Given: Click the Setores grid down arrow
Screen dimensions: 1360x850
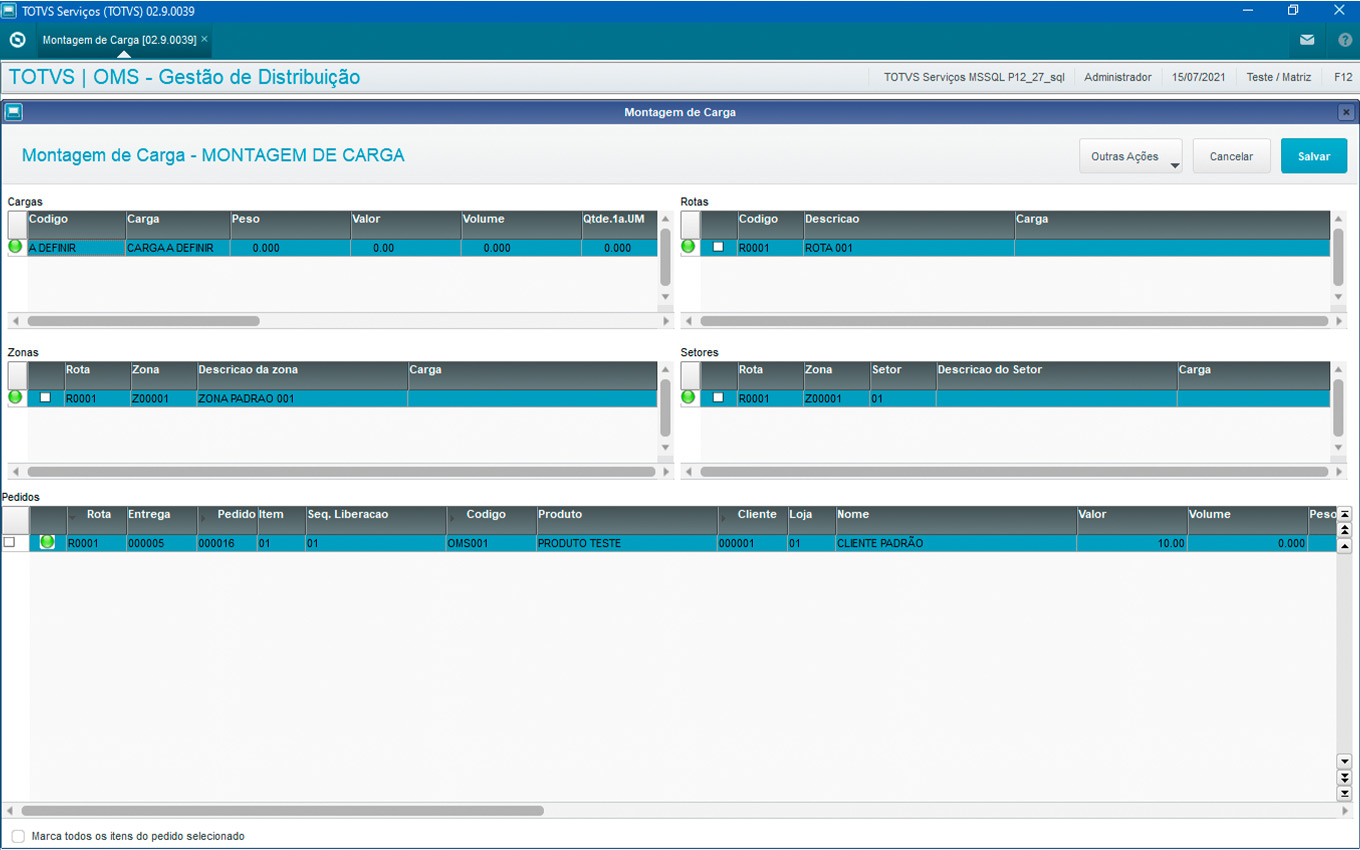Looking at the screenshot, I should click(1338, 448).
